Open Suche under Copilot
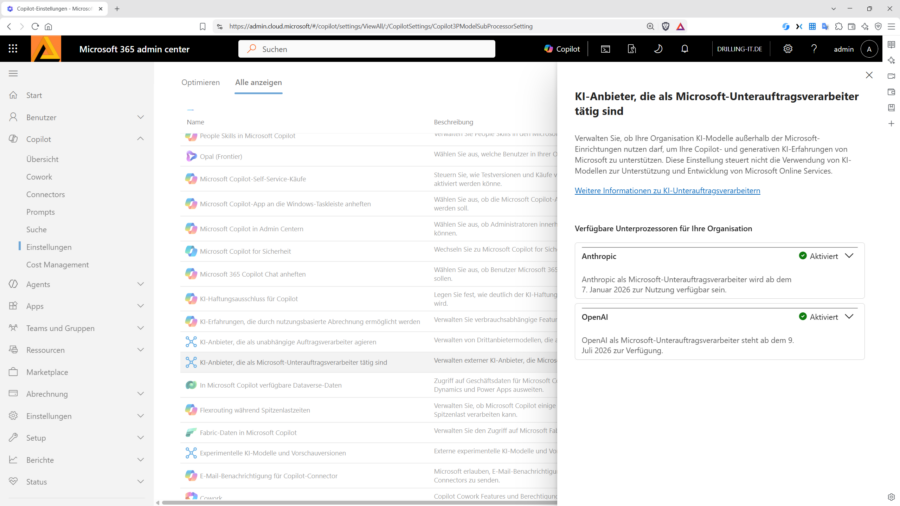This screenshot has width=900, height=506. pos(36,229)
